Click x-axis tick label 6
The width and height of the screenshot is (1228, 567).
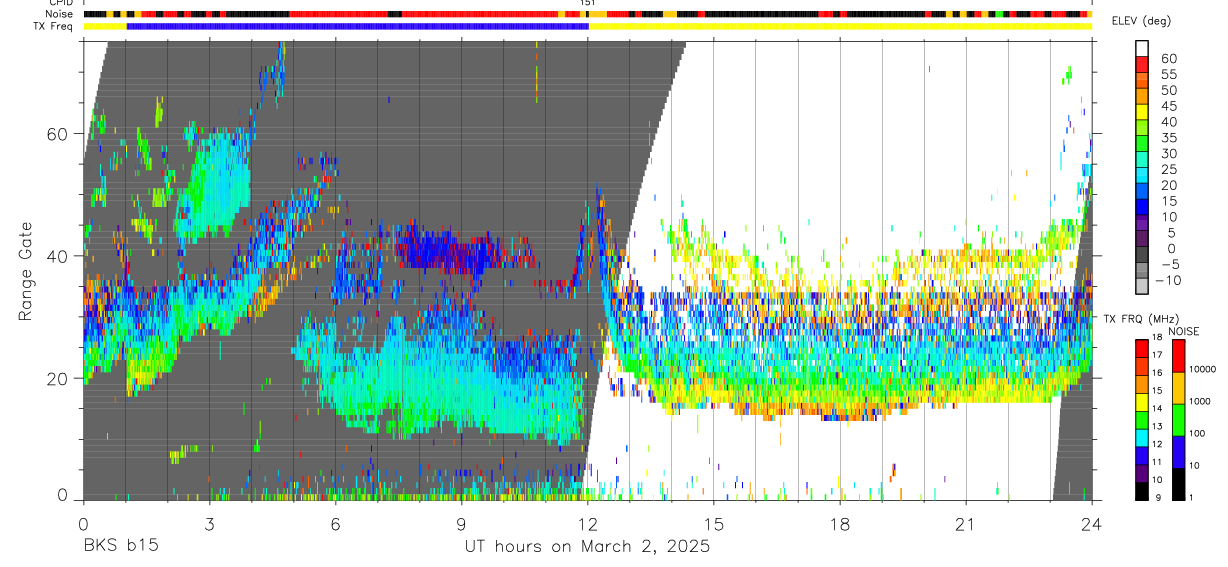(x=335, y=524)
